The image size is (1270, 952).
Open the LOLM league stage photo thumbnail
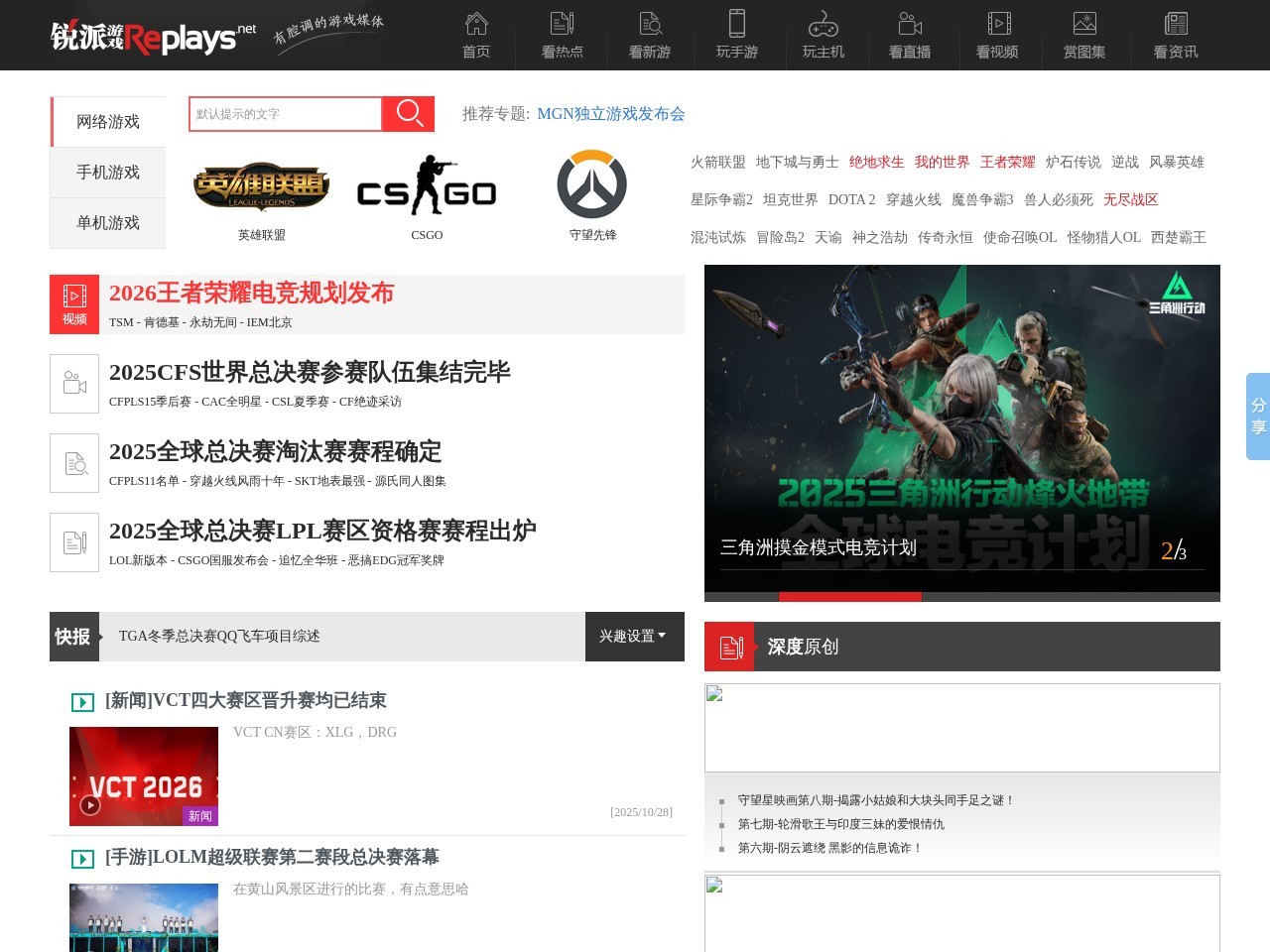[144, 917]
